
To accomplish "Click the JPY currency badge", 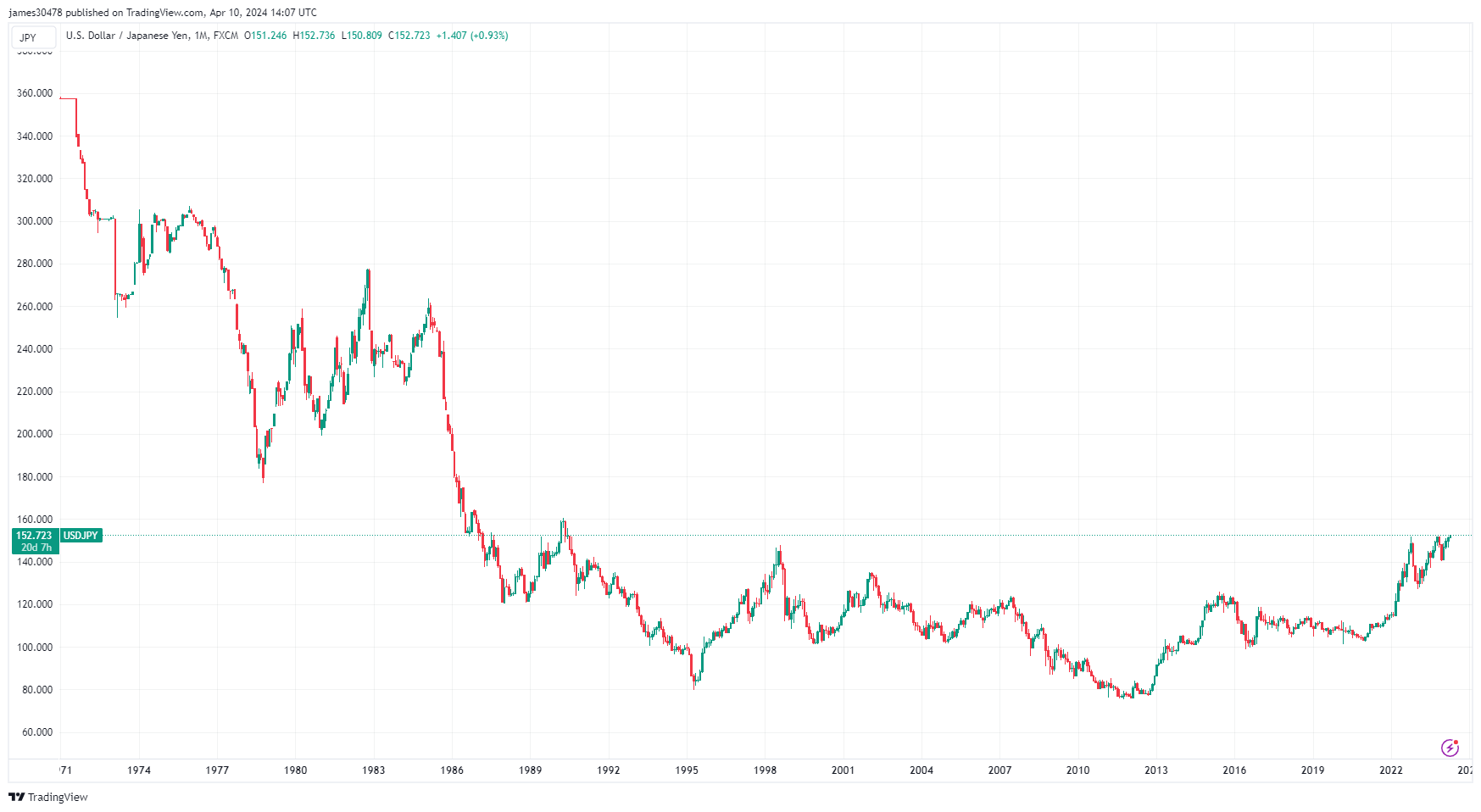I will [34, 37].
